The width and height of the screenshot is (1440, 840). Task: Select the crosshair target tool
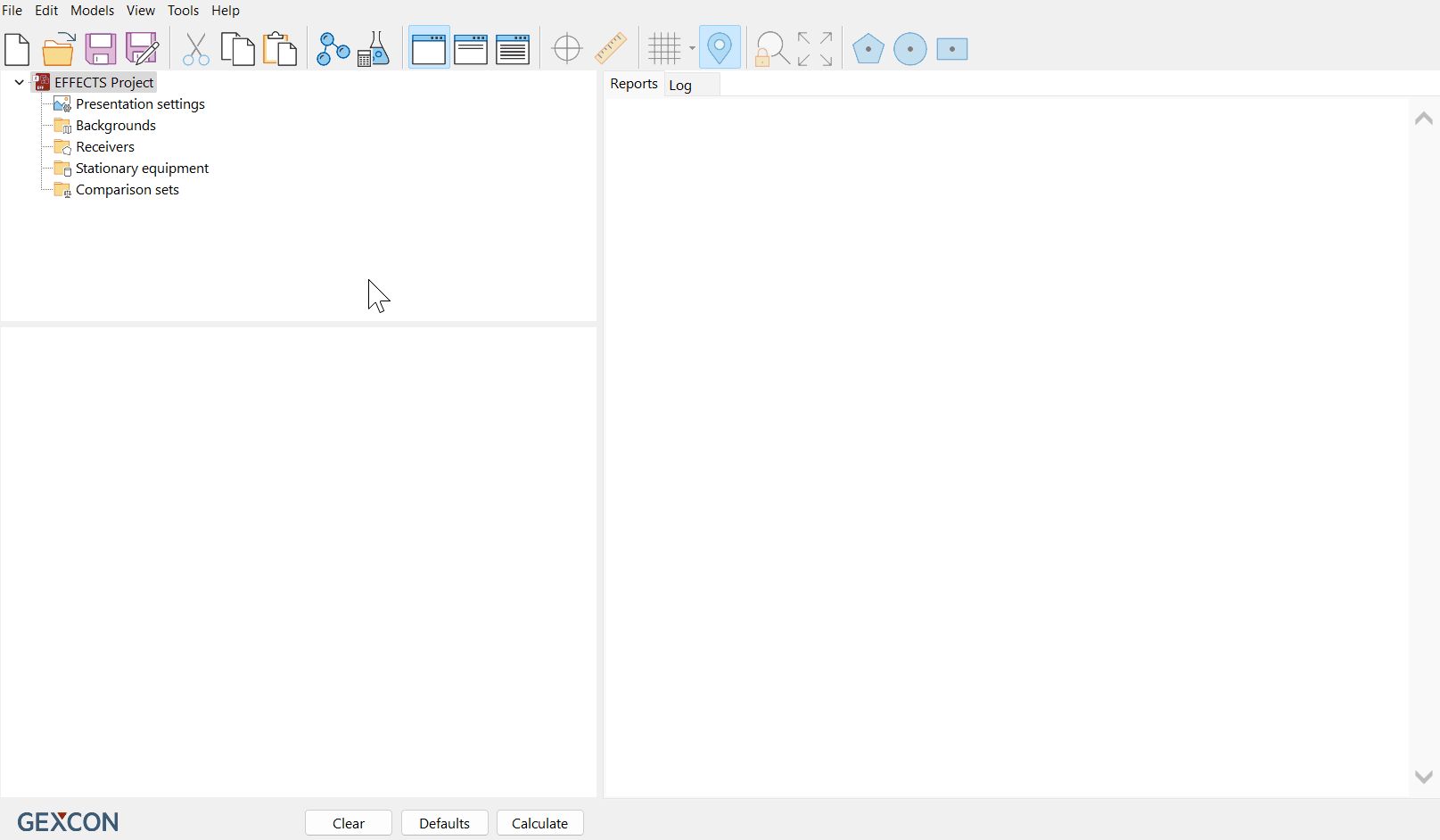[x=567, y=48]
